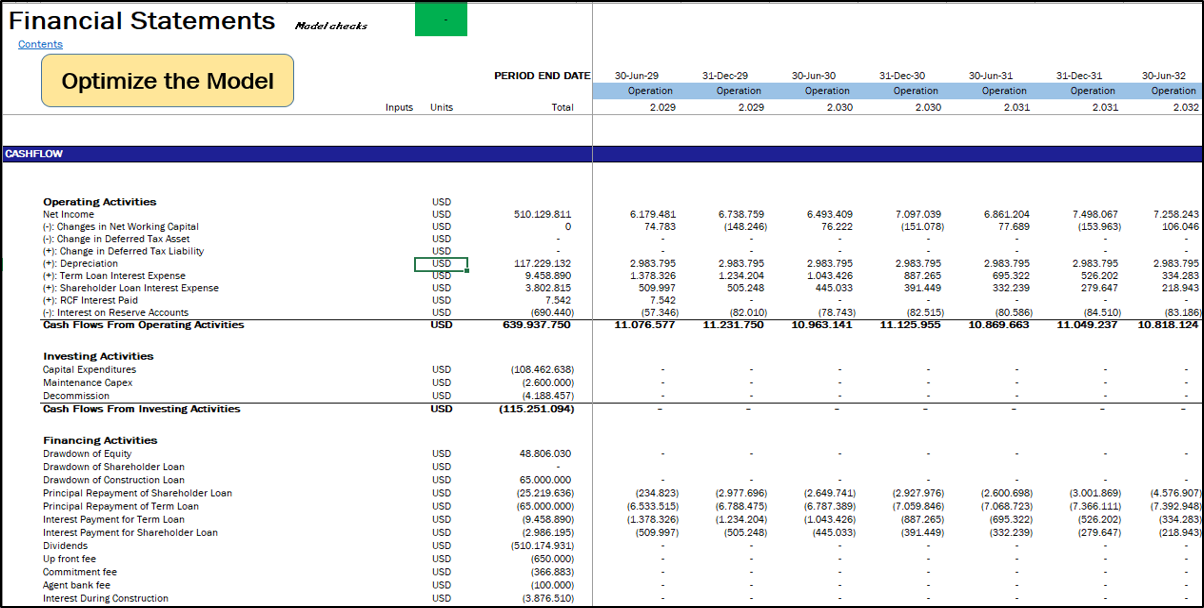This screenshot has height=608, width=1204.
Task: Select Shareholder Loan Interest Expense label
Action: 130,288
